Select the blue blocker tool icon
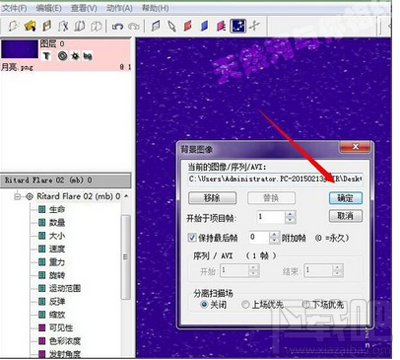400x360 pixels. pyautogui.click(x=204, y=26)
